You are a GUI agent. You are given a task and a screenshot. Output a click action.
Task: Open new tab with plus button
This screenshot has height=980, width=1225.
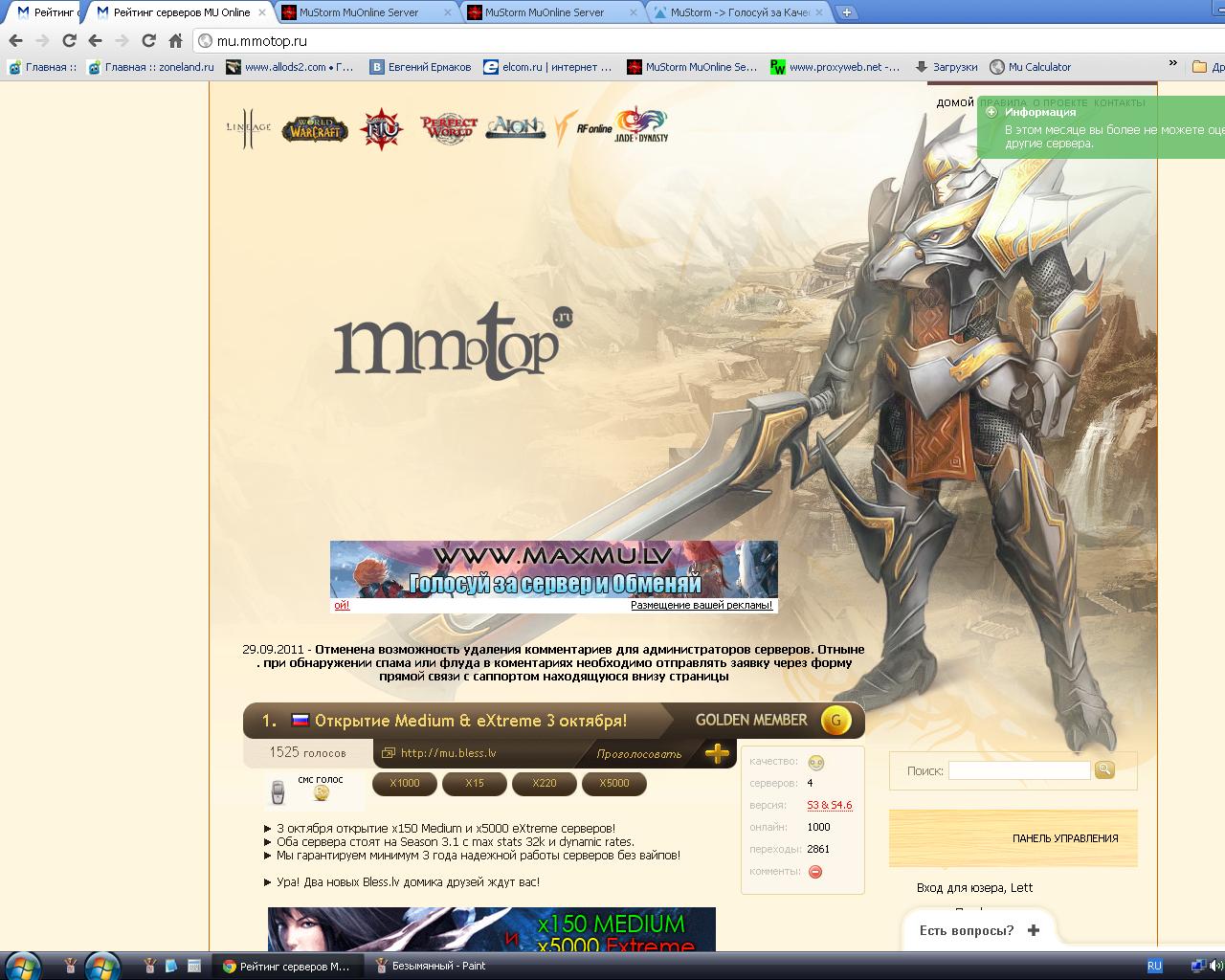[847, 12]
